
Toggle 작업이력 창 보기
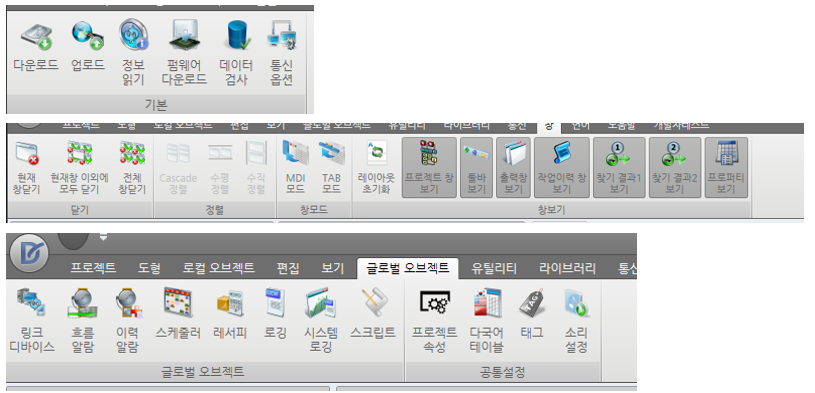(x=562, y=168)
